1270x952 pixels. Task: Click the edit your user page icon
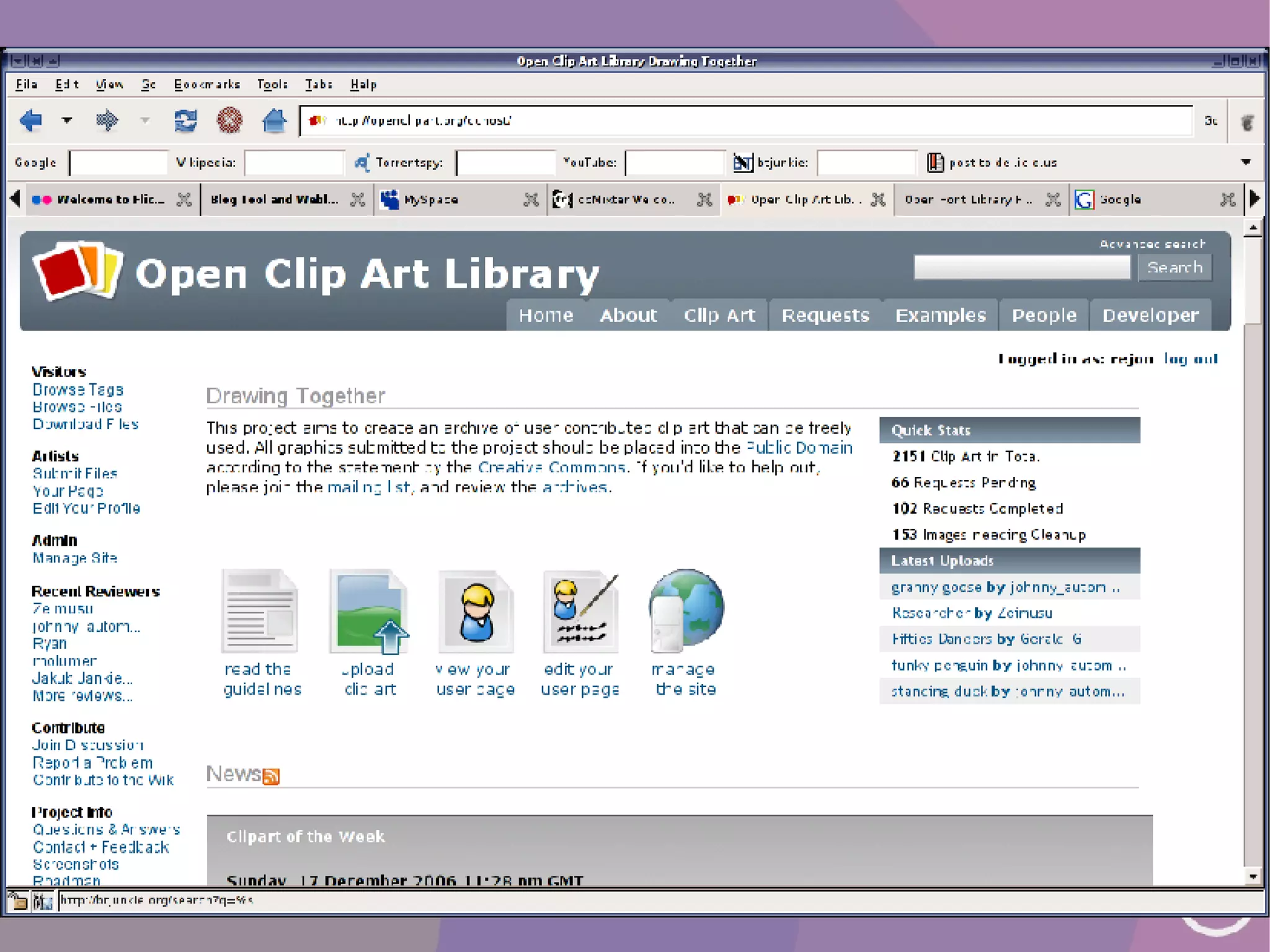580,612
